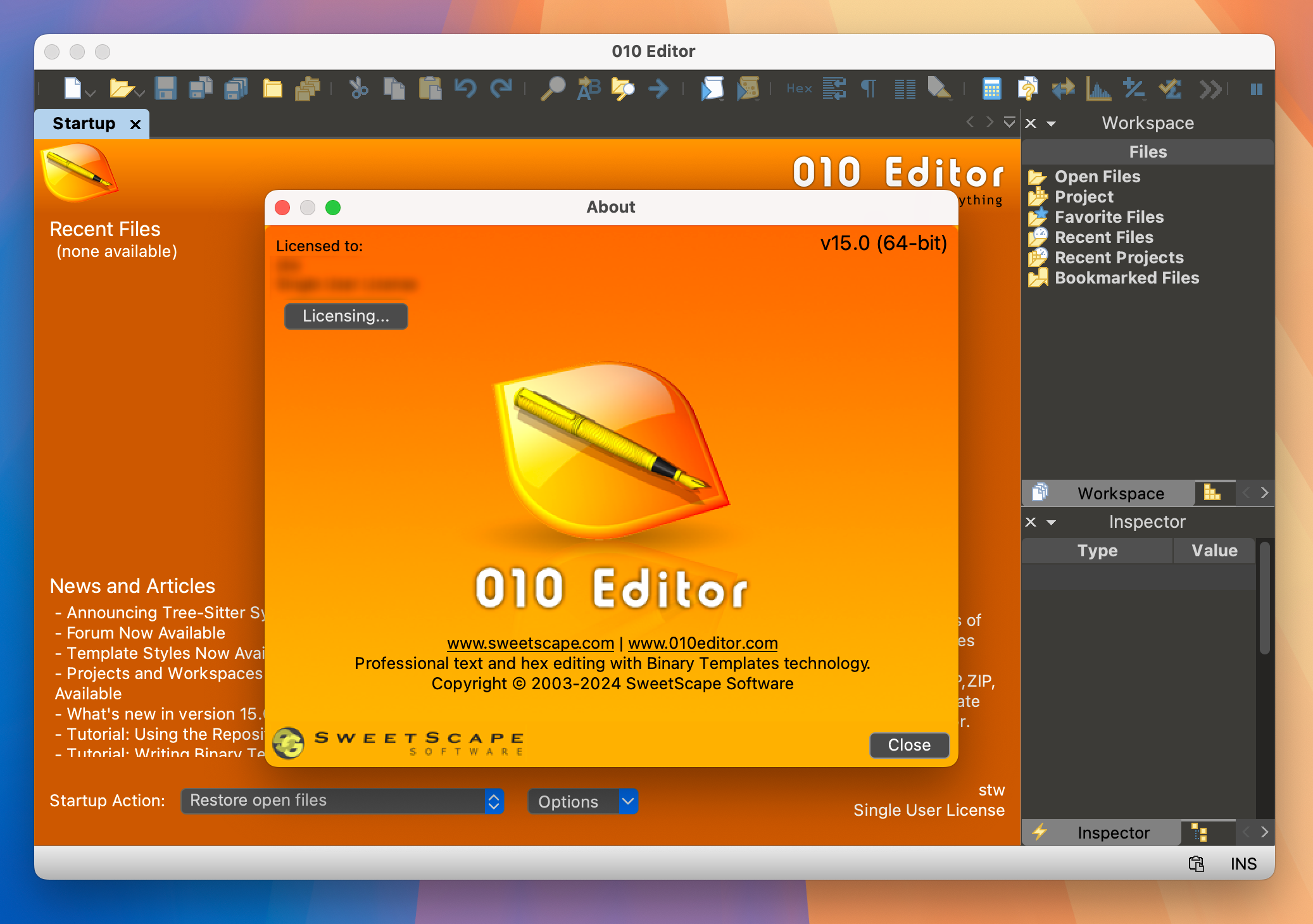Click the Run Script icon
Viewport: 1313px width, 924px height.
pyautogui.click(x=712, y=89)
